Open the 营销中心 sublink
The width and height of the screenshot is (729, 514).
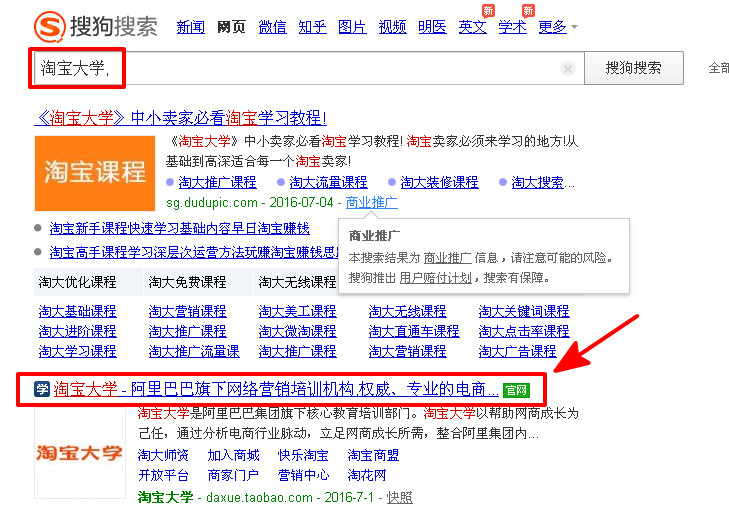click(303, 475)
